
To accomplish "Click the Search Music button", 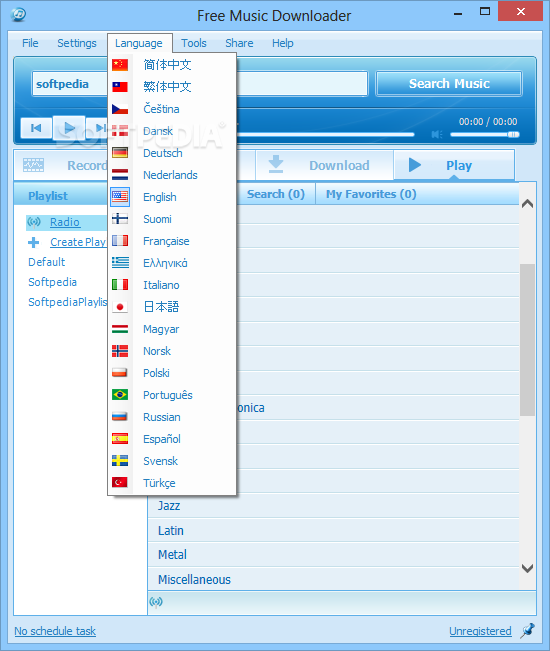I will [449, 83].
